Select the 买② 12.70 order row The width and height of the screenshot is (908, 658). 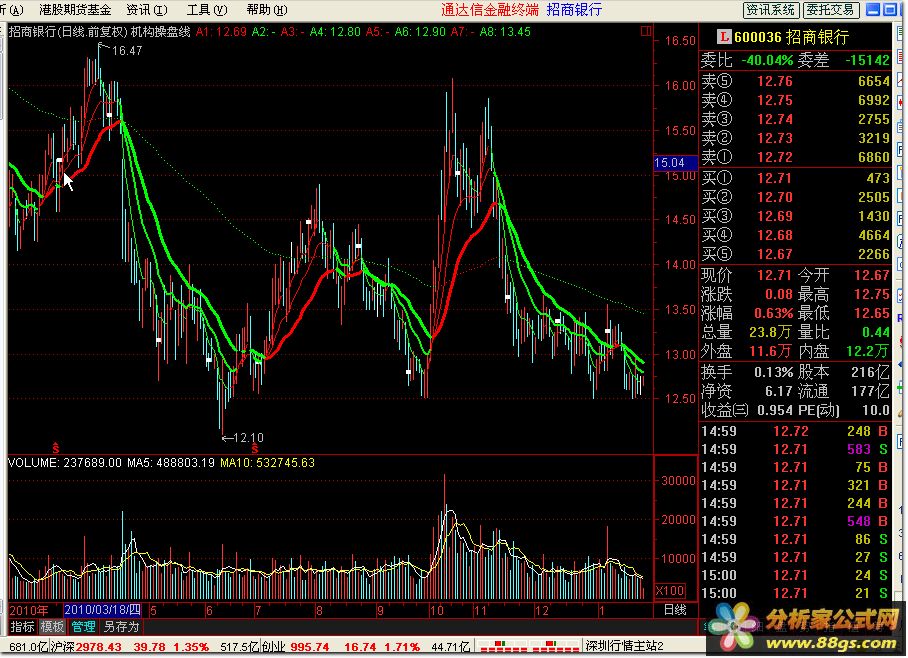coord(796,197)
